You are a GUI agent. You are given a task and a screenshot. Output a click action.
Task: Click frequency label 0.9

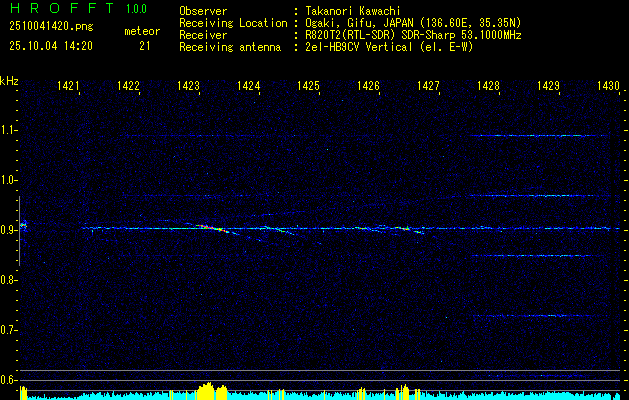tap(9, 230)
